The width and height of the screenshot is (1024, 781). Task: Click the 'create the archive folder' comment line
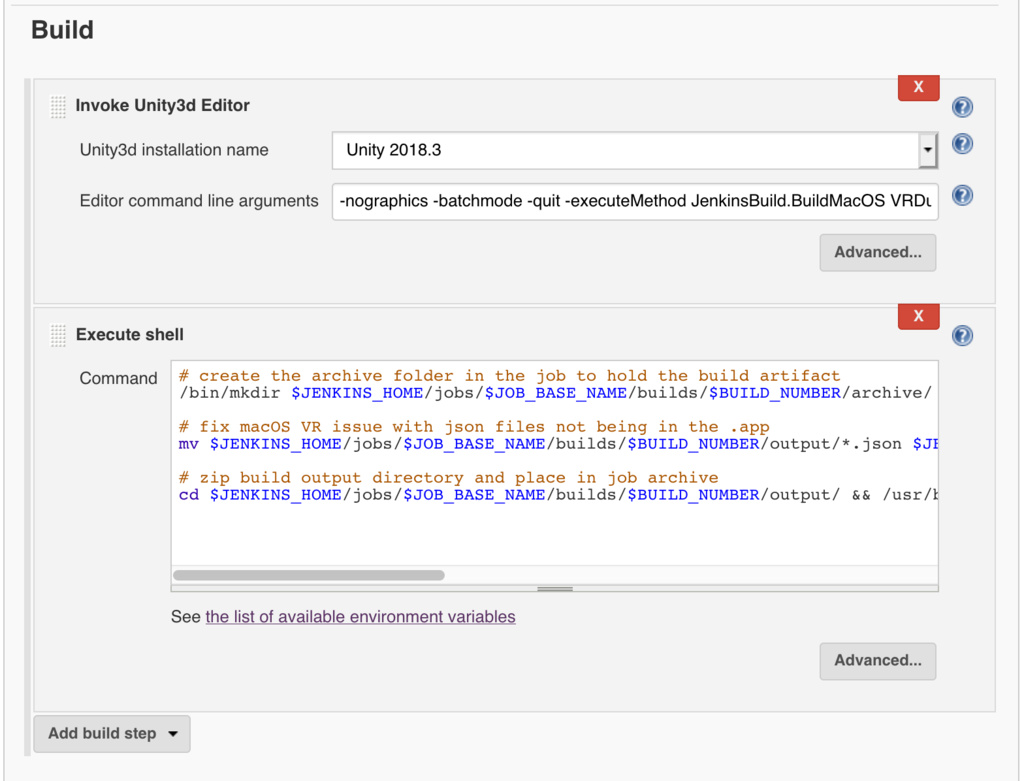[510, 376]
